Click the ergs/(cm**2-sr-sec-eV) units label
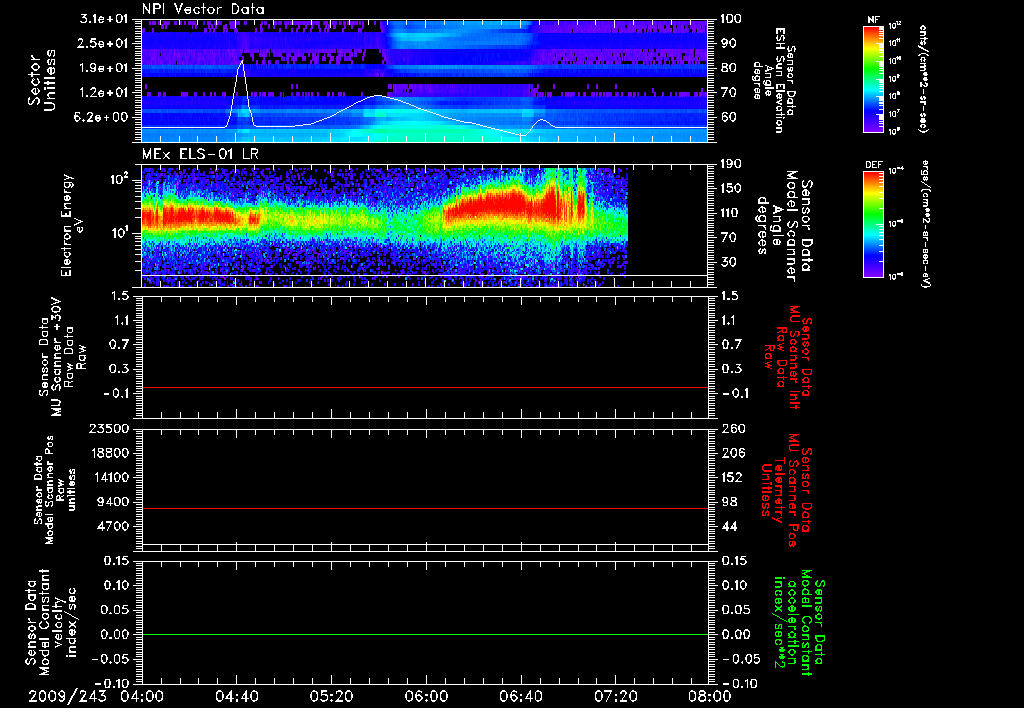 925,224
